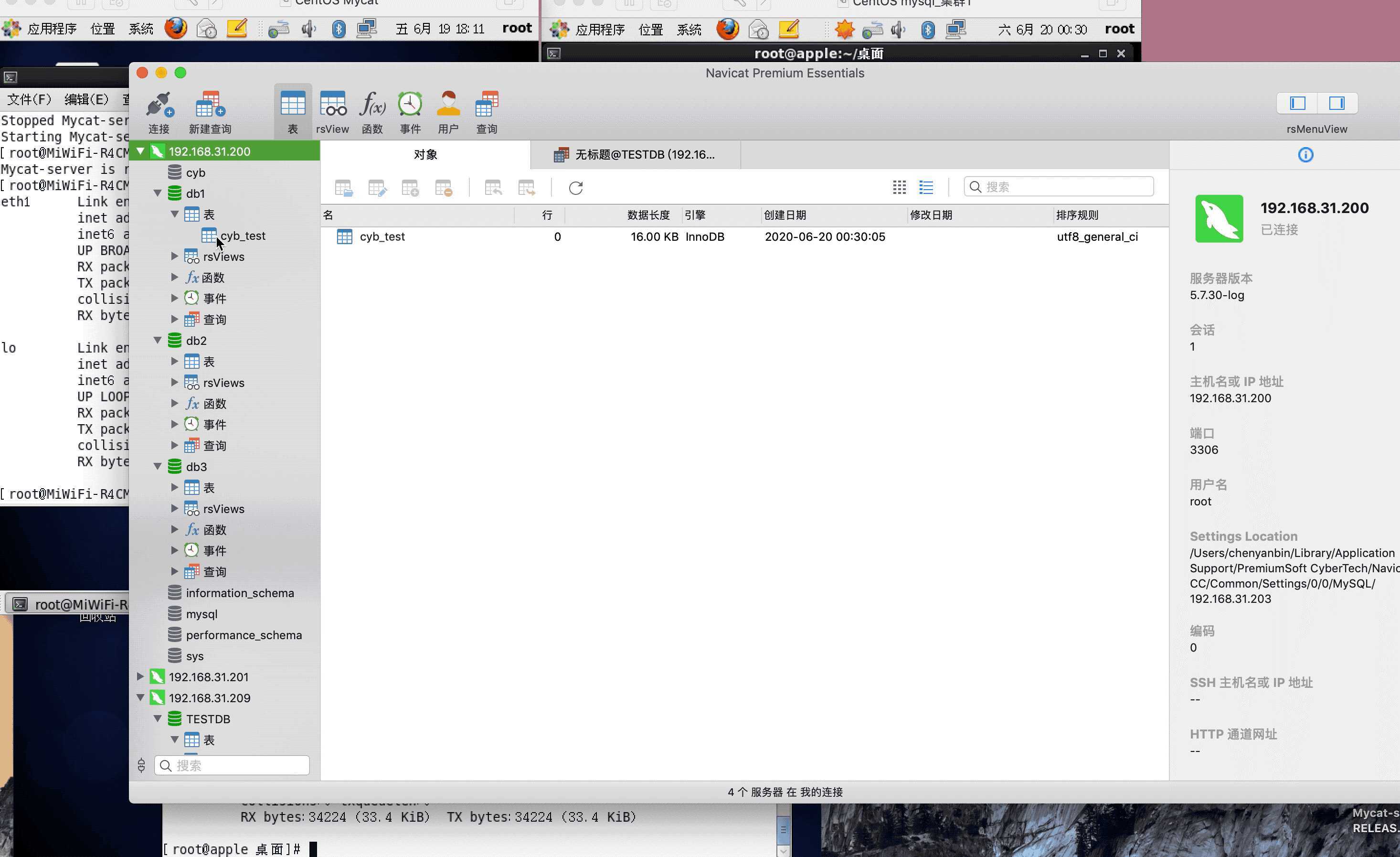Toggle list view layout icon
The image size is (1400, 857).
(x=925, y=187)
